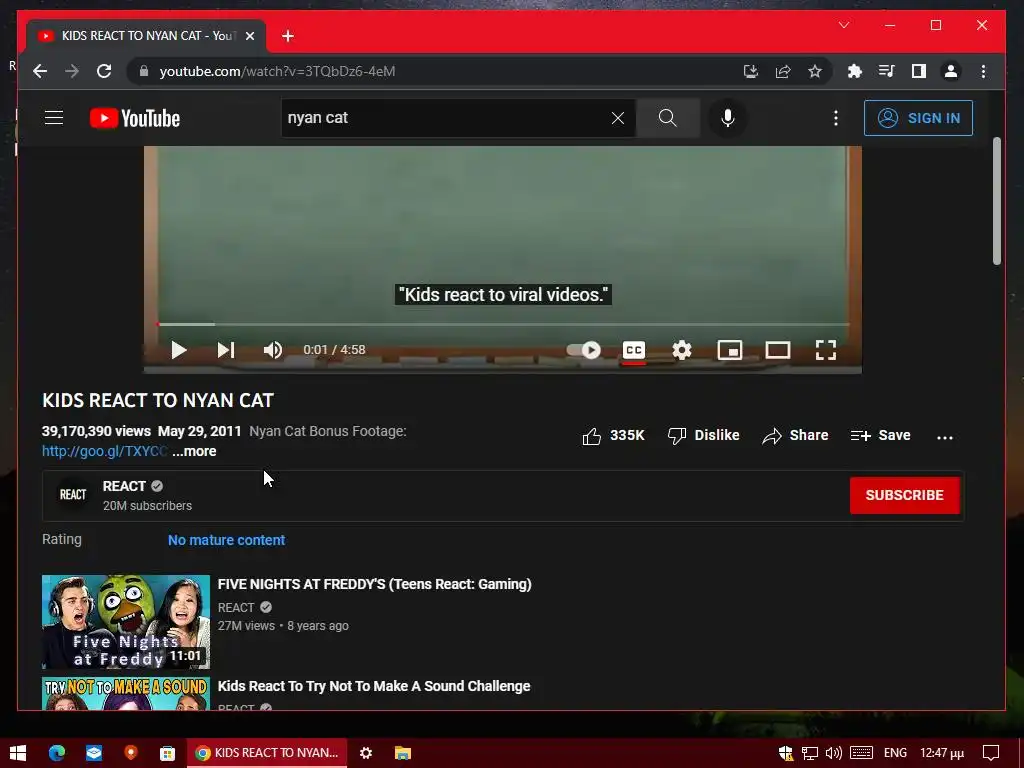Bookmark this tab with the star
1024x768 pixels.
coord(815,71)
